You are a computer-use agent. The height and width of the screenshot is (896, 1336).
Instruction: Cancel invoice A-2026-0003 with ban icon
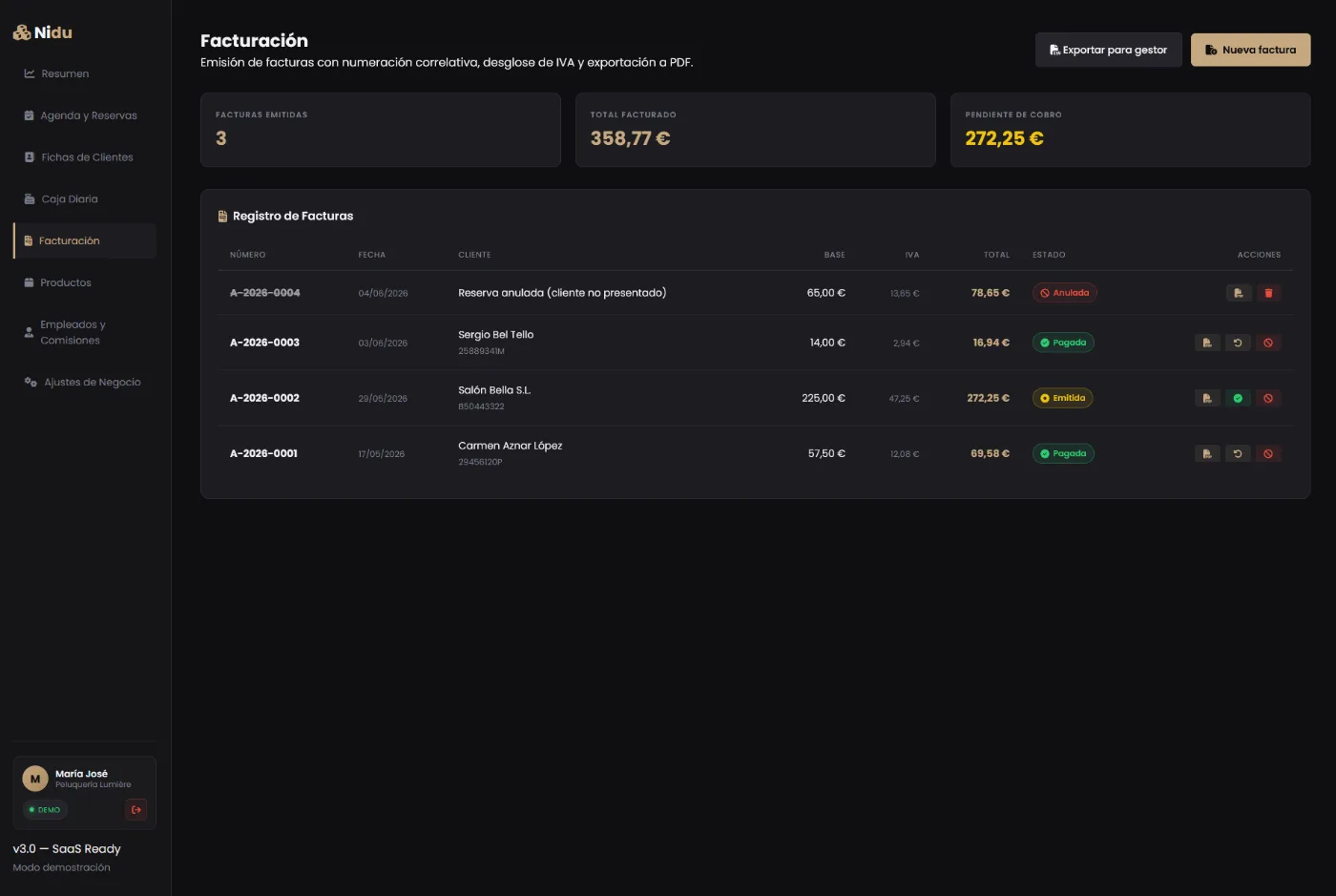point(1268,343)
